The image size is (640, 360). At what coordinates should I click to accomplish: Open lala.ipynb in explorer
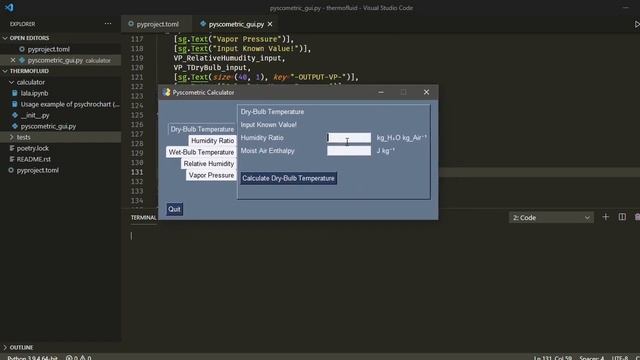34,93
